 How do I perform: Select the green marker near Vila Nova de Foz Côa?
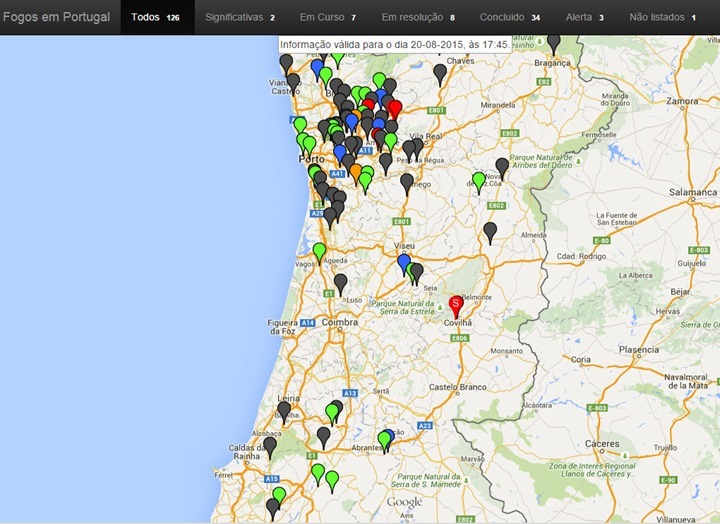(x=478, y=183)
